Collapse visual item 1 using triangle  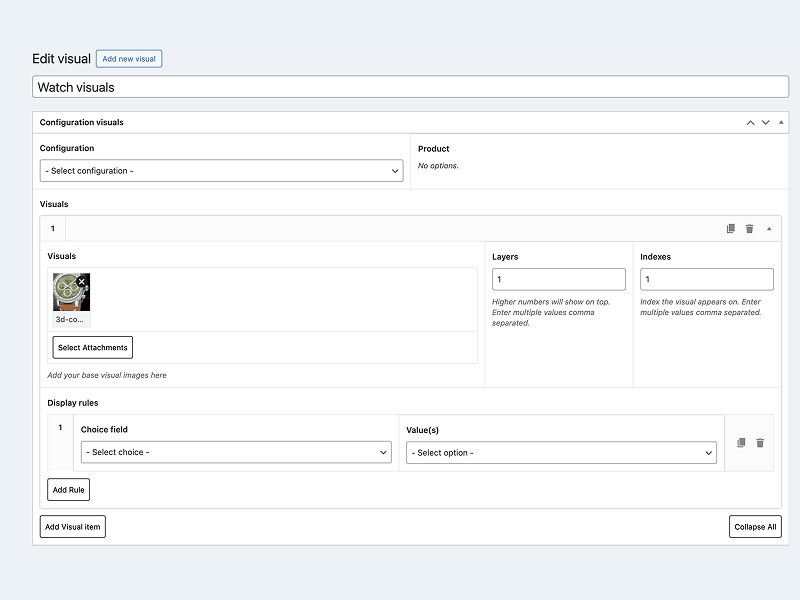click(769, 229)
